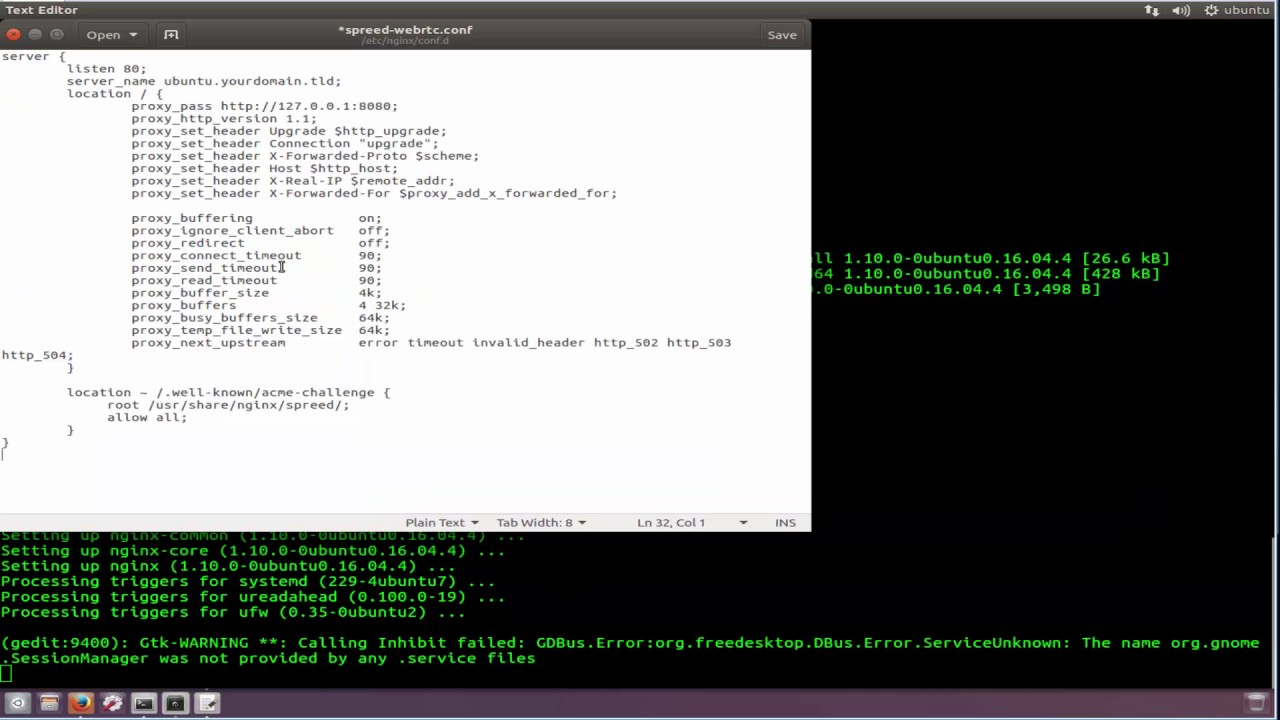Screen dimensions: 1280x720
Task: Expand the Tab Width: 8 dropdown
Action: pos(541,522)
